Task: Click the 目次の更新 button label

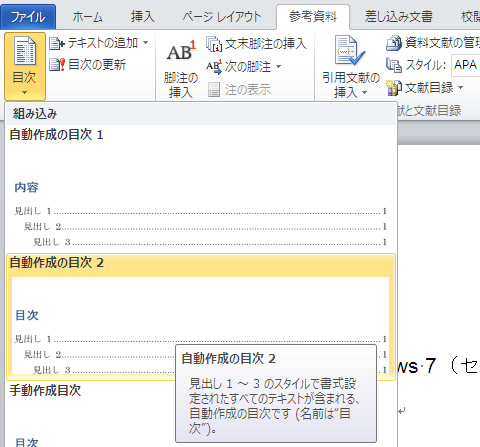Action: (x=97, y=65)
